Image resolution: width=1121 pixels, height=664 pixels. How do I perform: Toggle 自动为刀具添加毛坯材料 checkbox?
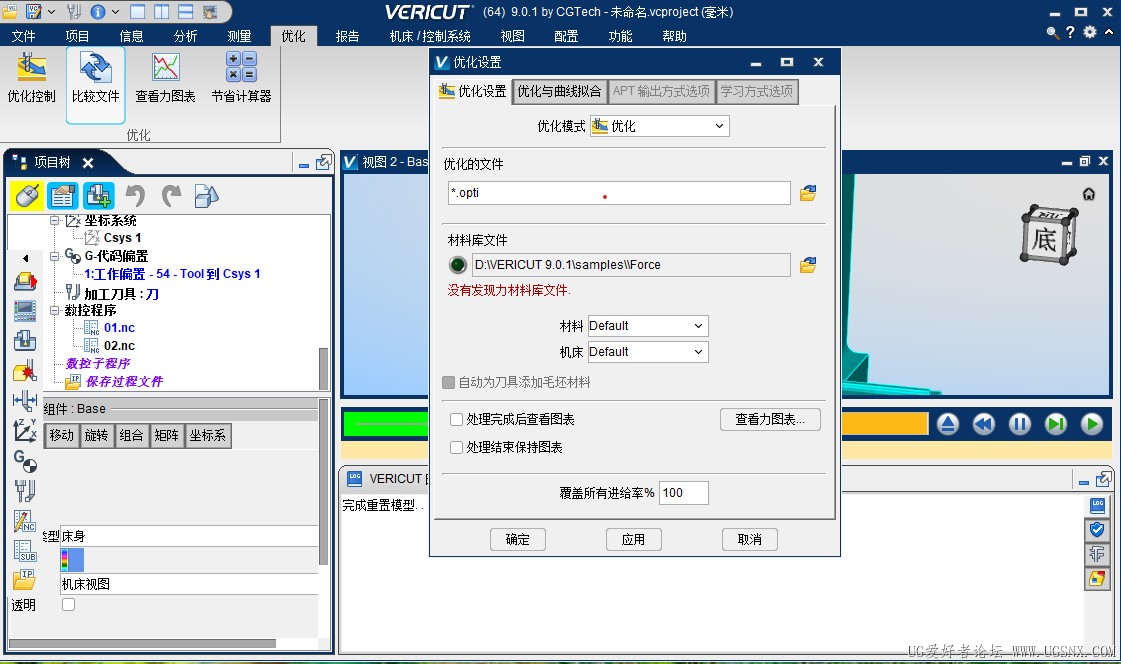[449, 382]
